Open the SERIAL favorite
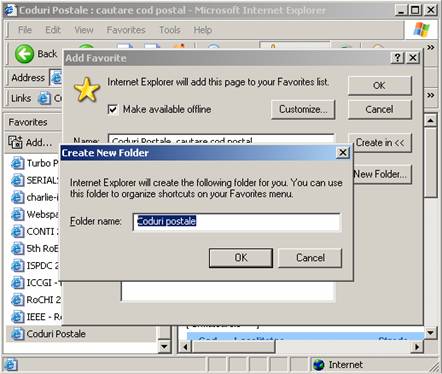Screen dimensions: 442x374 coord(34,180)
